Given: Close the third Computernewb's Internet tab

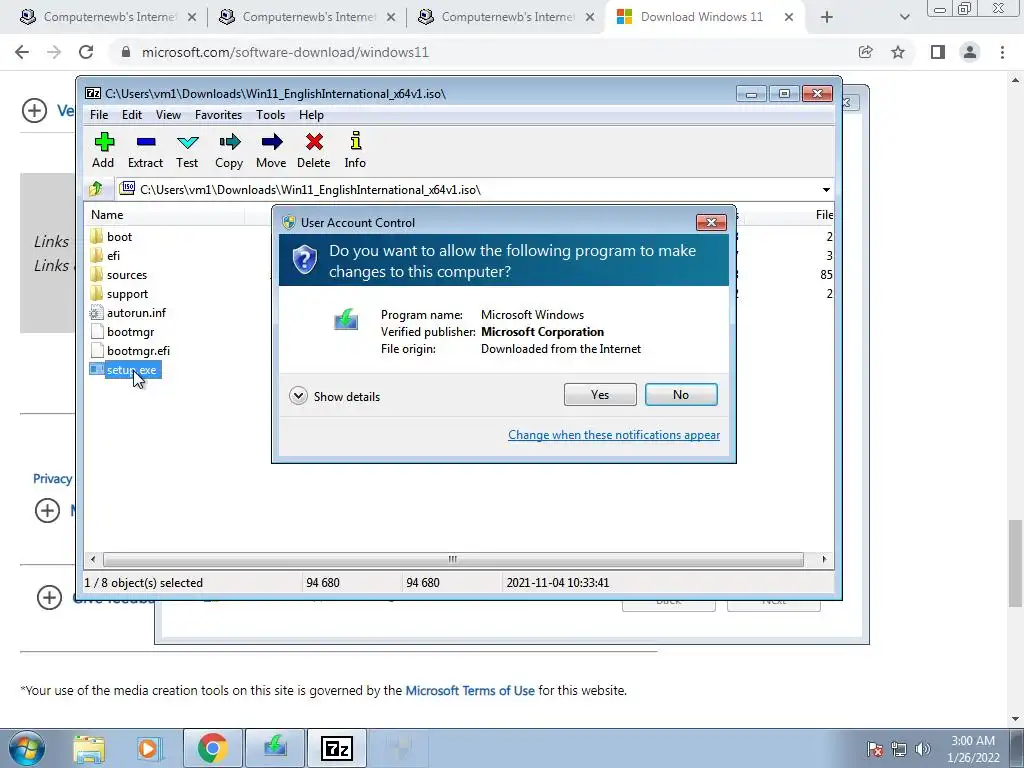Looking at the screenshot, I should [x=590, y=18].
